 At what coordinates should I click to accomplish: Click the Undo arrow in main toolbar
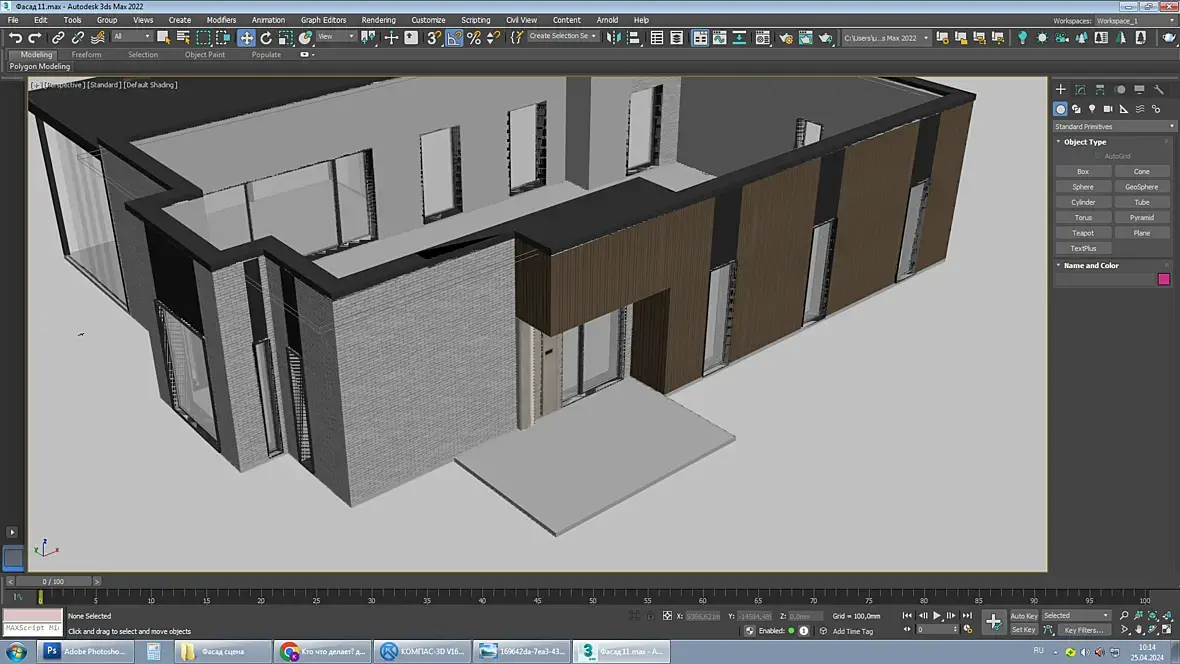pos(15,38)
